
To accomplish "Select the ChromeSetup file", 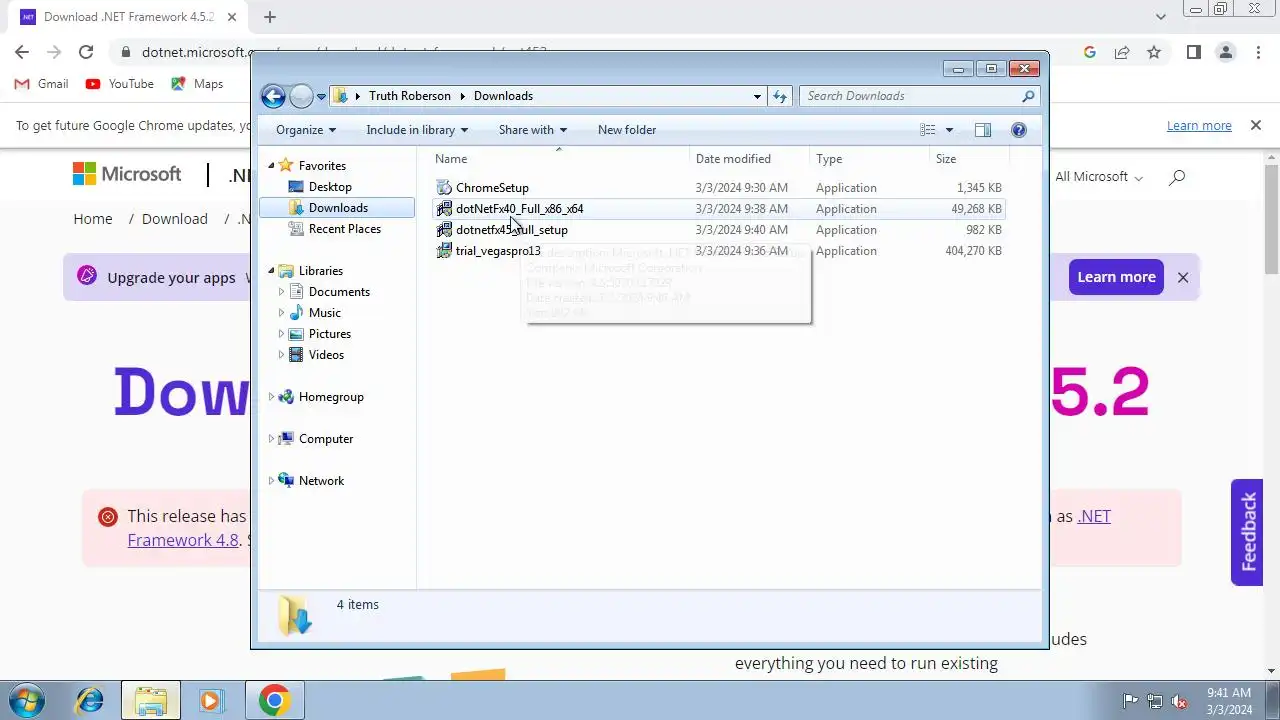I will point(718,188).
